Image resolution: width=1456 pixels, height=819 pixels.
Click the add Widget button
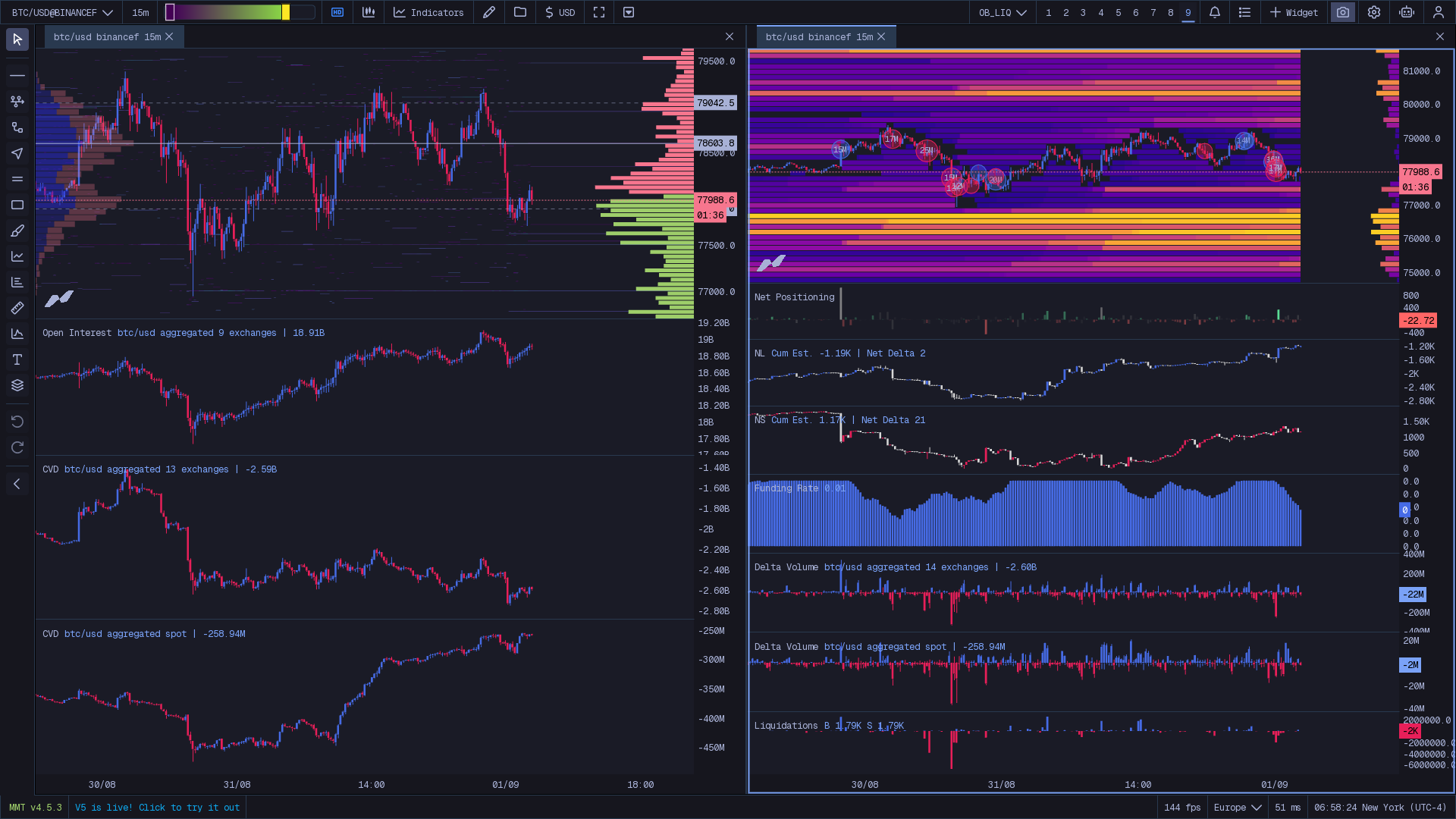tap(1294, 12)
